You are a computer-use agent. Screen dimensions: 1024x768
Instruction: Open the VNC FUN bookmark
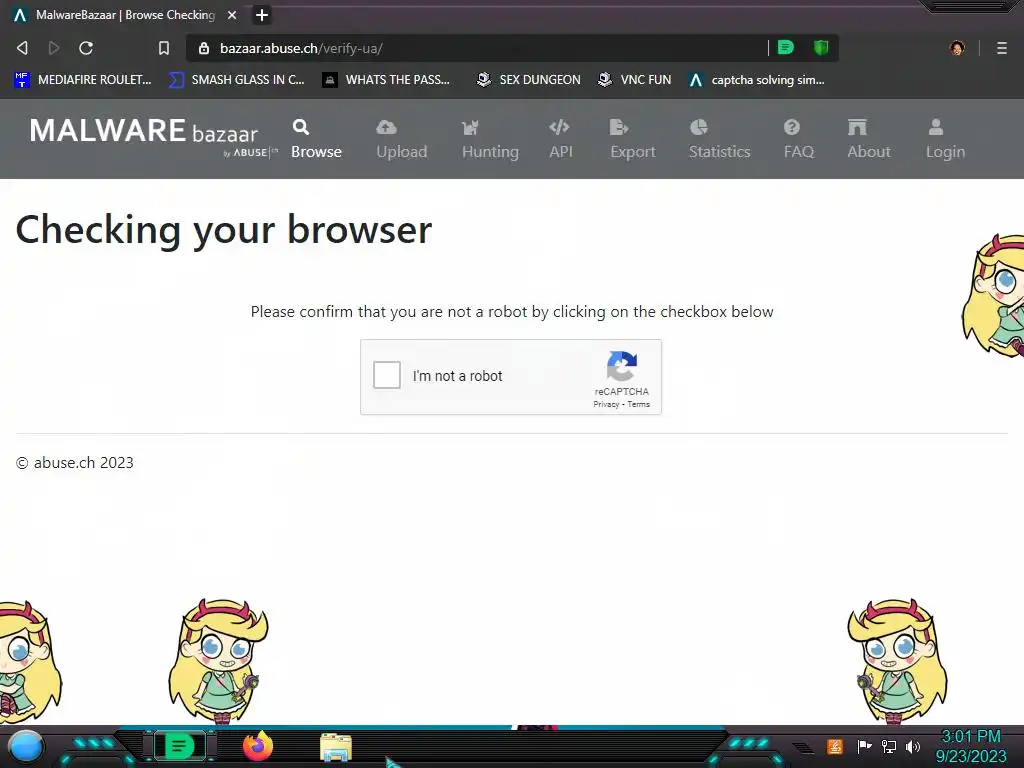(x=635, y=80)
